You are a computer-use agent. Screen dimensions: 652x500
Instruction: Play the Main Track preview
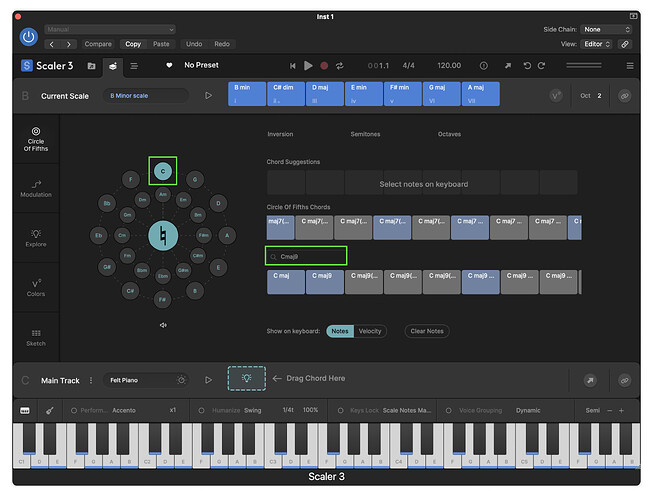[x=208, y=380]
